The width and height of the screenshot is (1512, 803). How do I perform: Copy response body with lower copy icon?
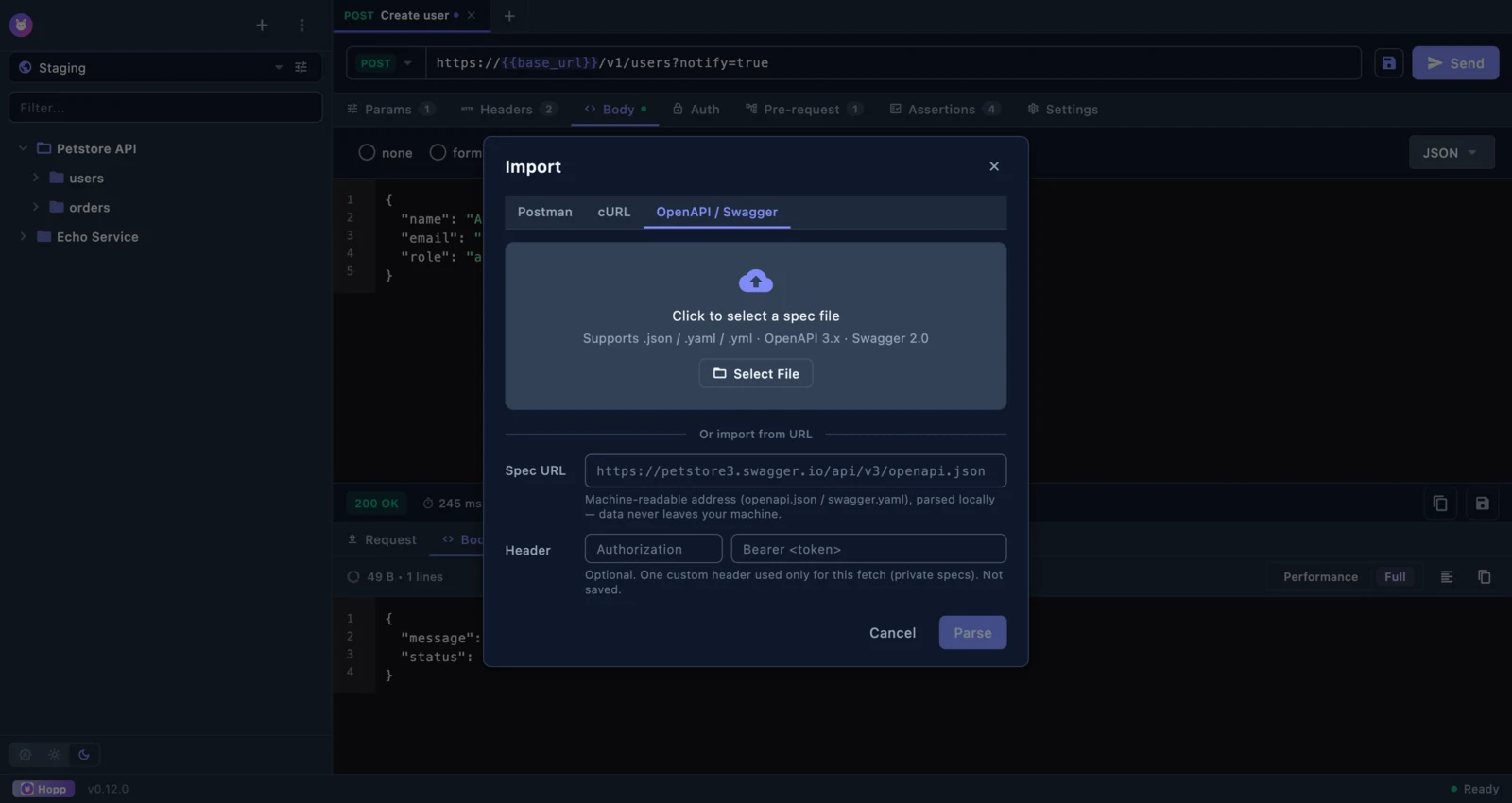[1485, 577]
